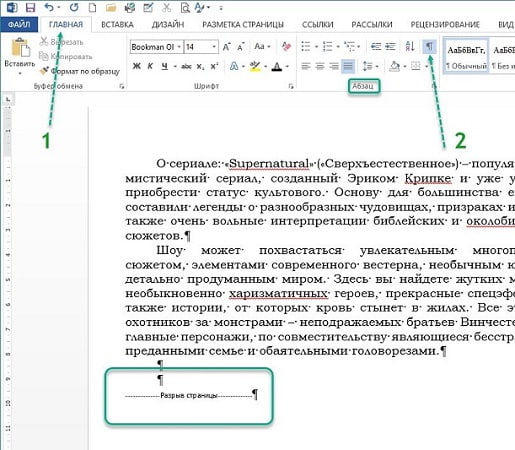Open Буфер обмена dialog launcher
The image size is (515, 450).
(x=122, y=86)
